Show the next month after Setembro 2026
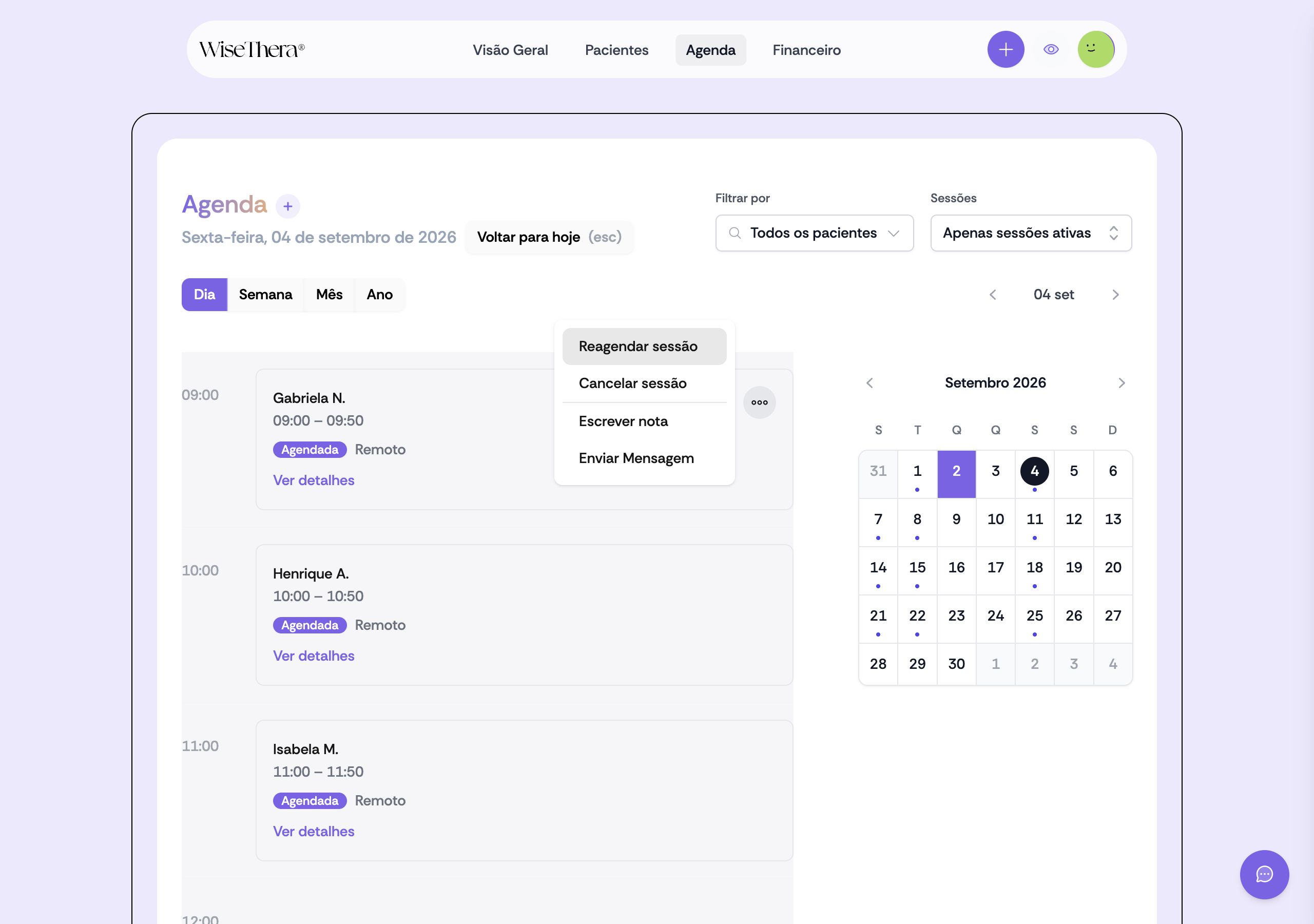The image size is (1314, 924). [1121, 383]
